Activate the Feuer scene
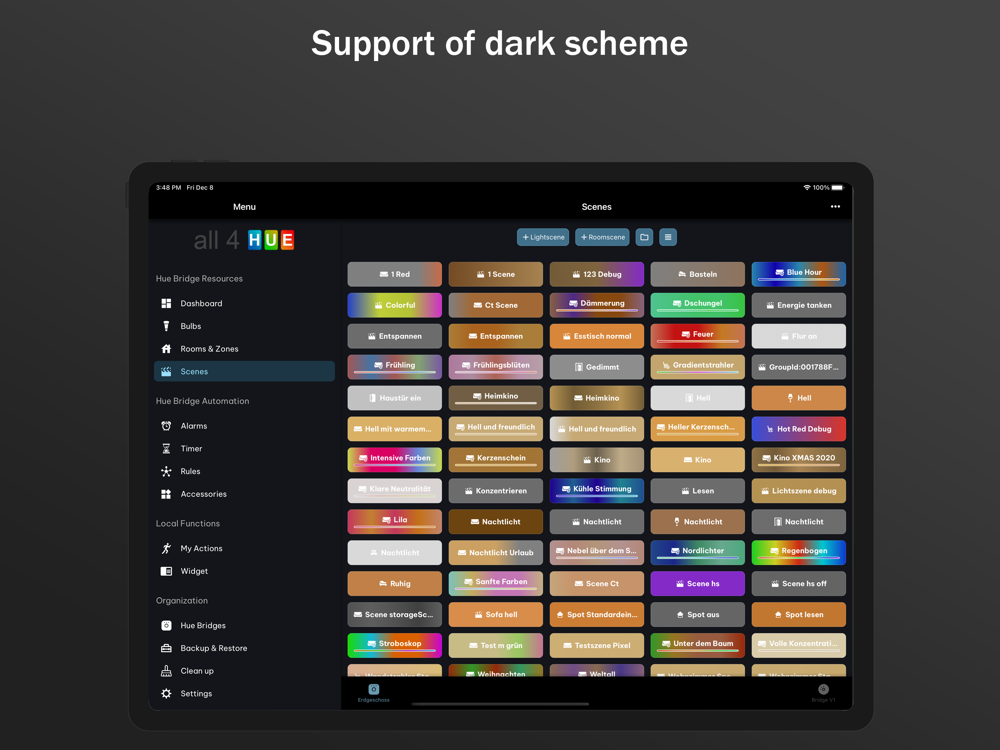The width and height of the screenshot is (1000, 750). (698, 336)
